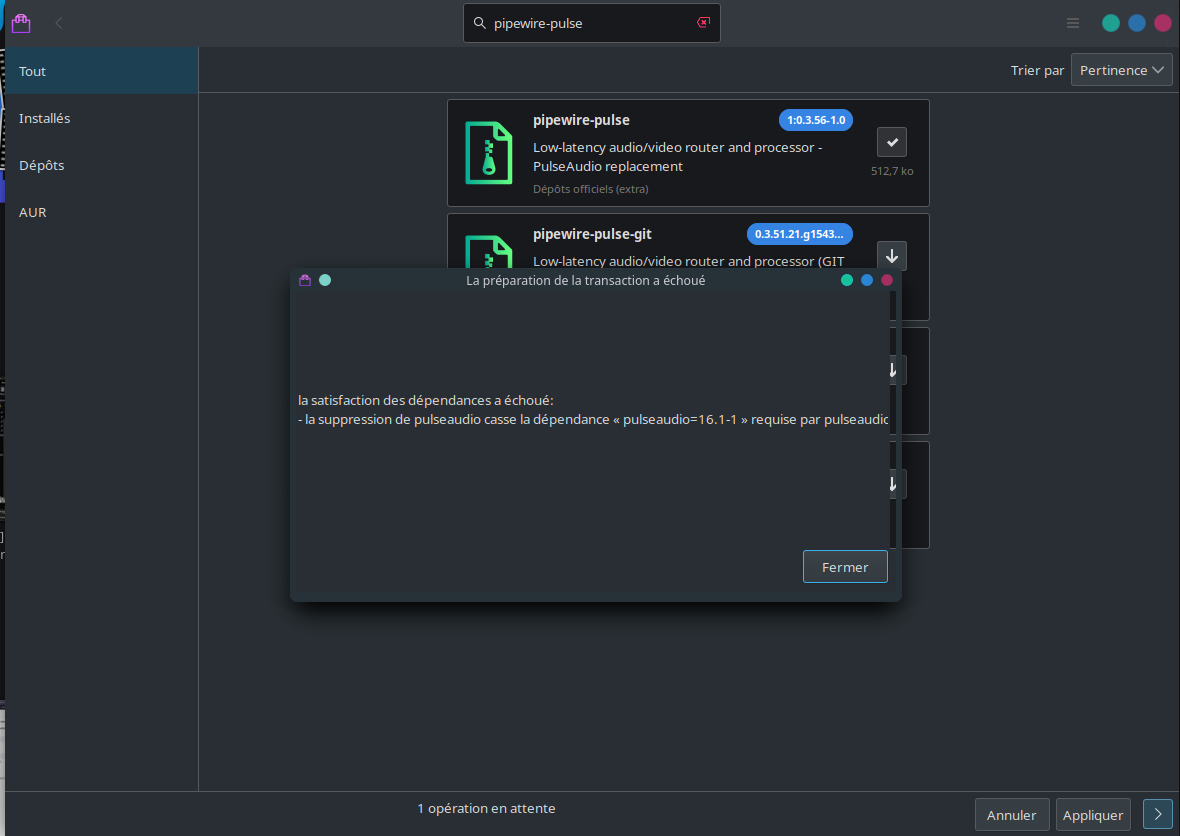Screen dimensions: 1180x836
Task: Minimize main window with green button
Action: 1111,23
